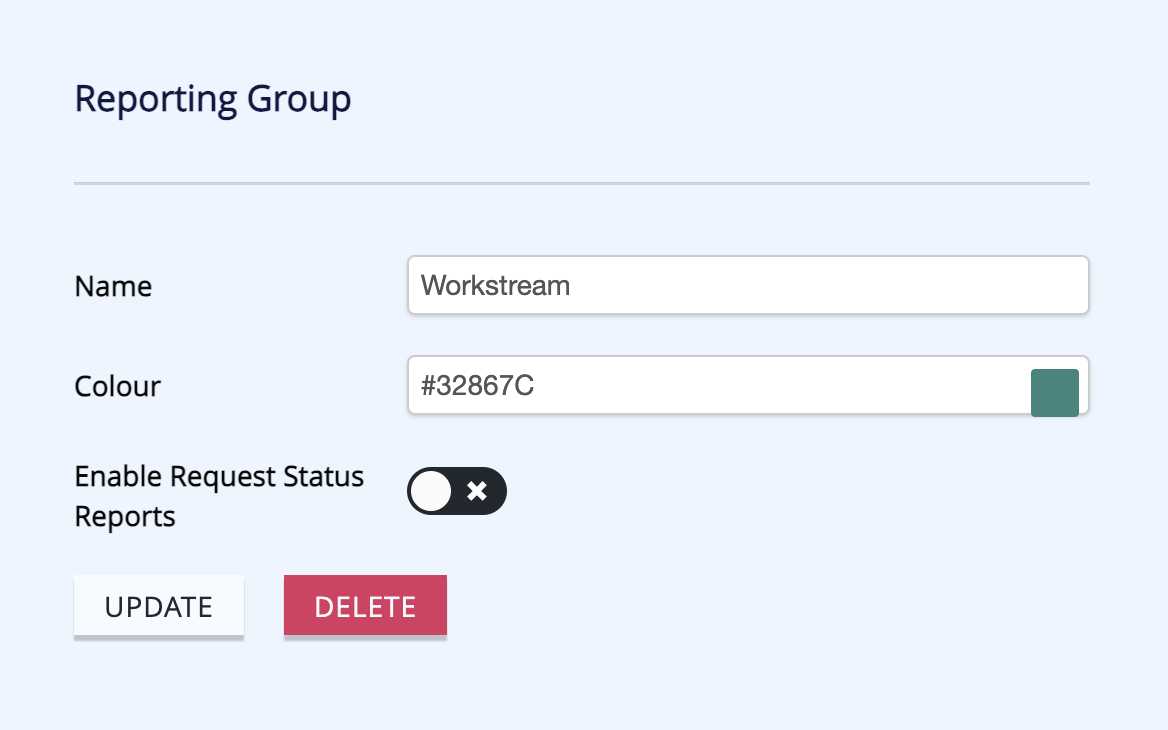
Task: Toggle on Enable Request Status Reports
Action: tap(456, 491)
